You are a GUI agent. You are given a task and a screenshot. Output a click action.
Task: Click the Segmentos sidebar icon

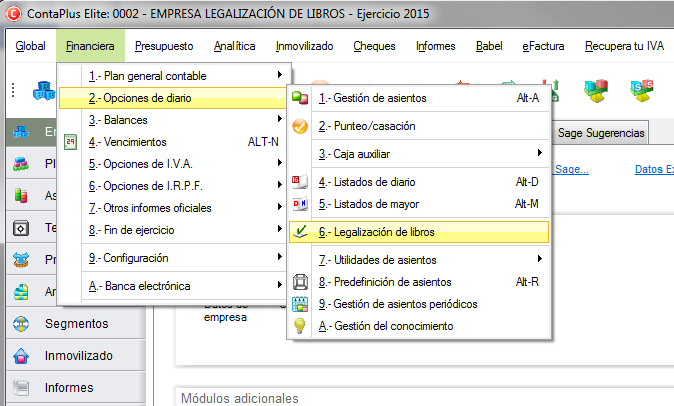(21, 324)
